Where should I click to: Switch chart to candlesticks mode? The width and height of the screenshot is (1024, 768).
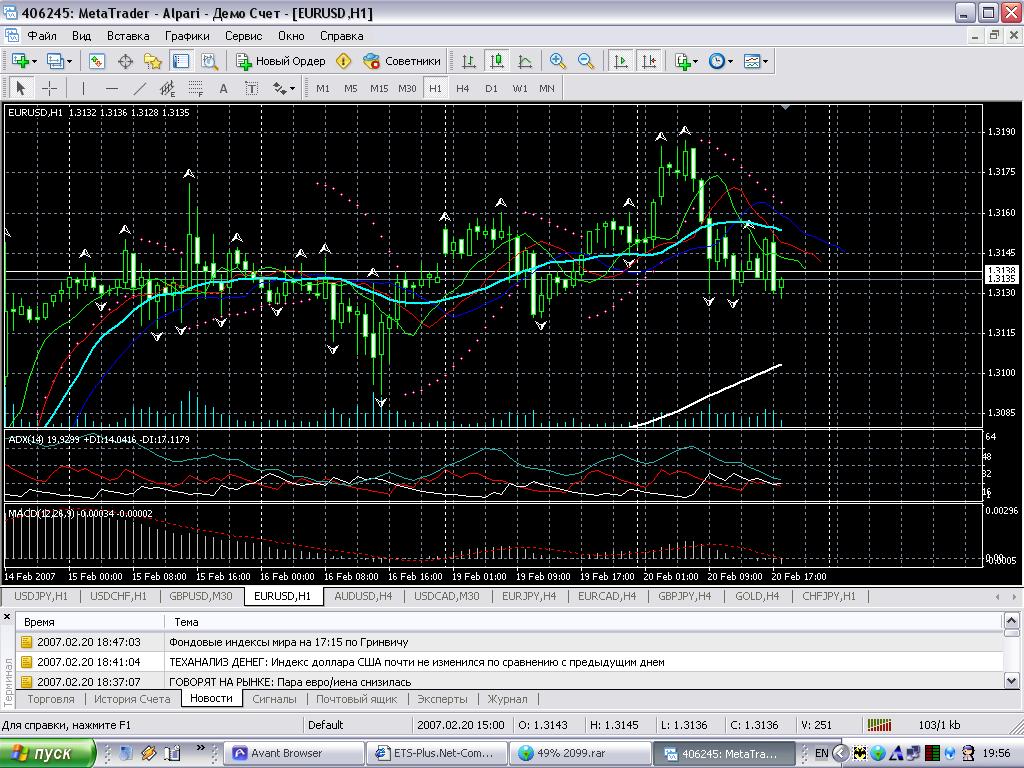(496, 61)
